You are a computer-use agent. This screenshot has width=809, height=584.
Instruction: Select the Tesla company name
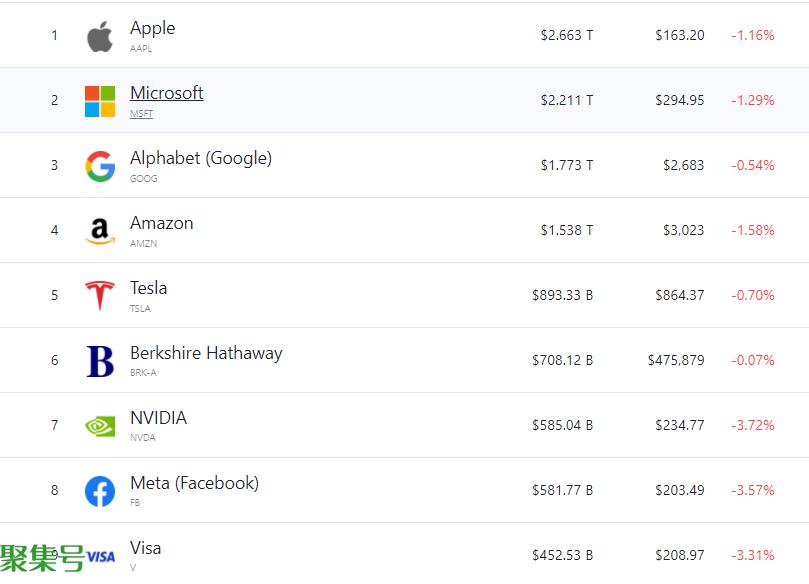click(148, 288)
